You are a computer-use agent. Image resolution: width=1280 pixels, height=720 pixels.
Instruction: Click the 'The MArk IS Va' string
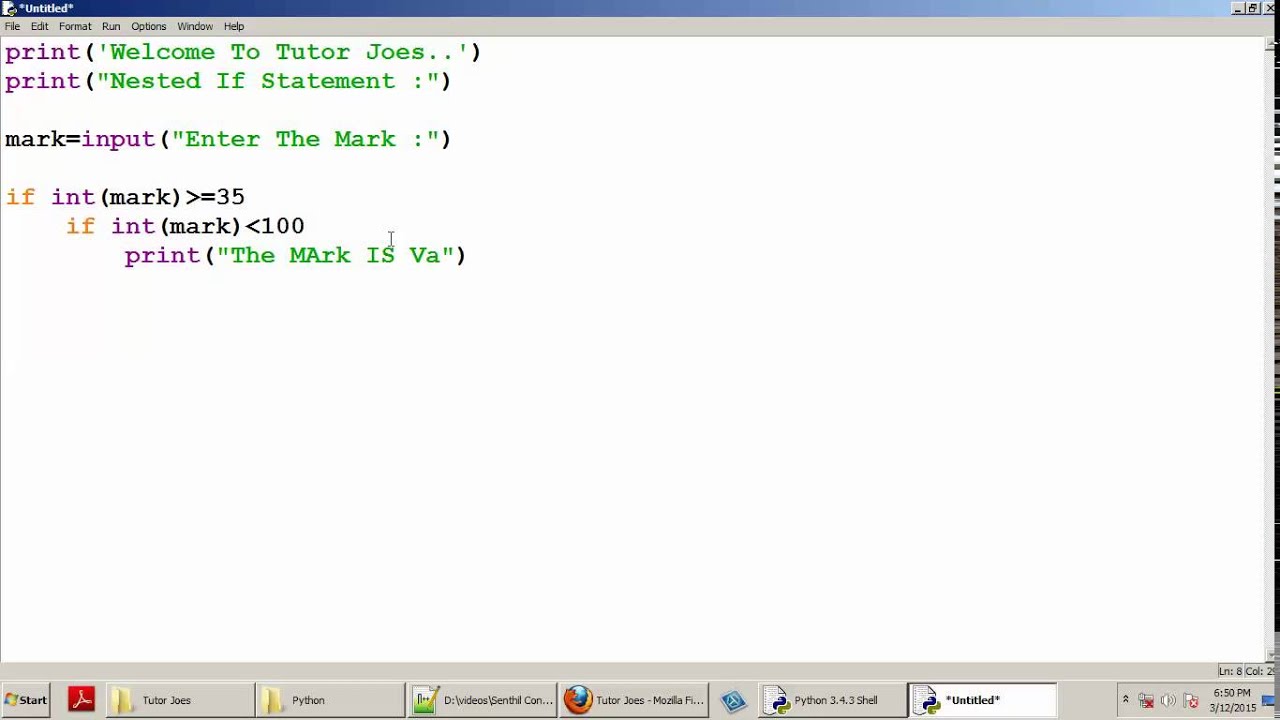pos(335,255)
